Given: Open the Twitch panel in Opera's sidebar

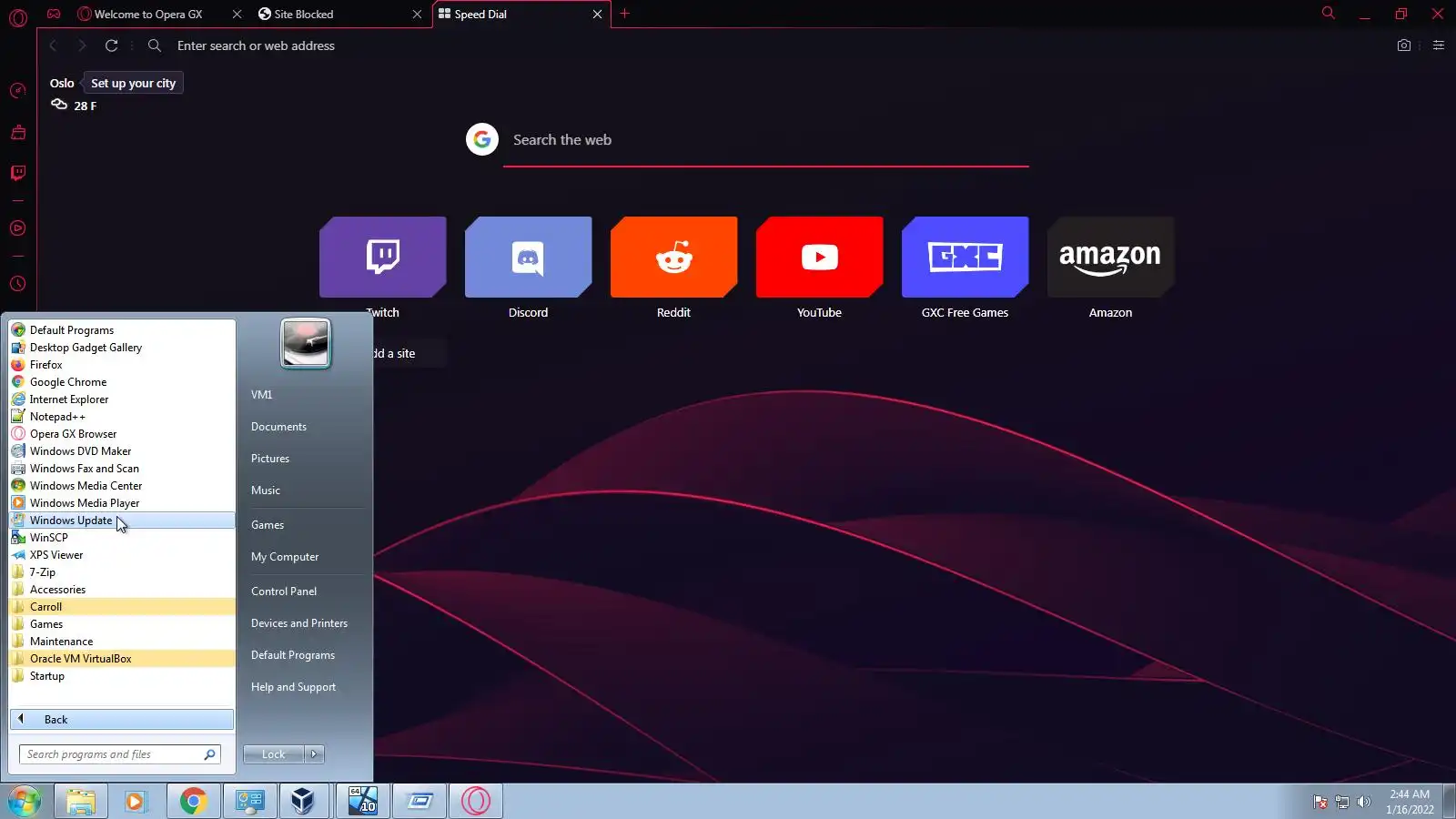Looking at the screenshot, I should [17, 173].
